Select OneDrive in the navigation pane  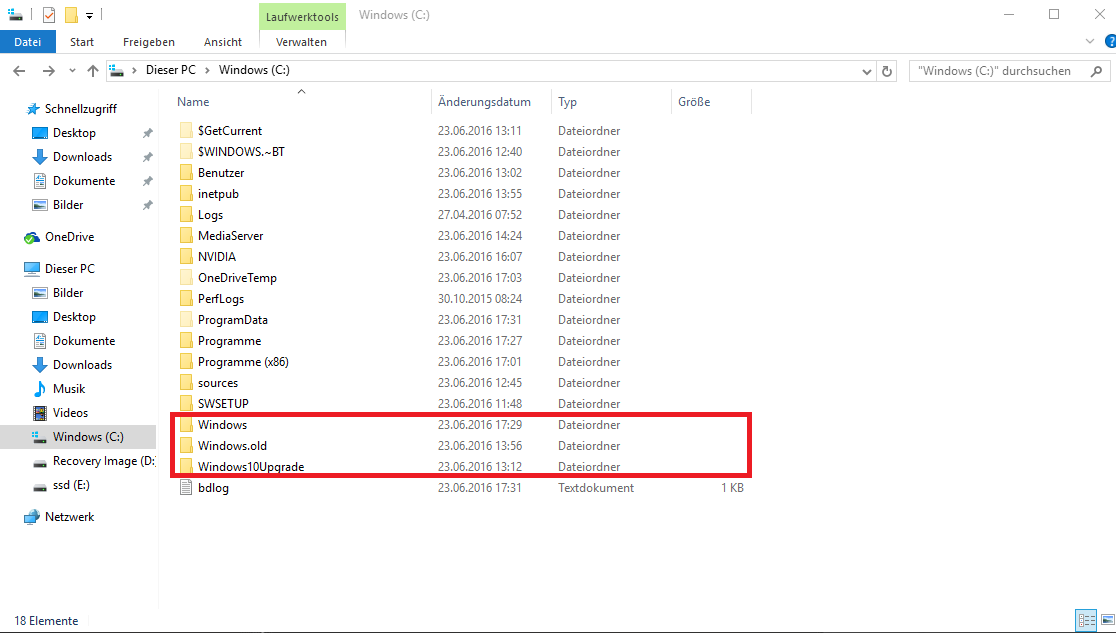click(69, 237)
